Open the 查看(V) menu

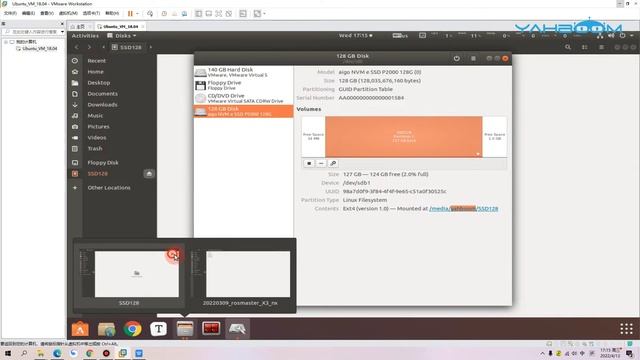pyautogui.click(x=47, y=13)
